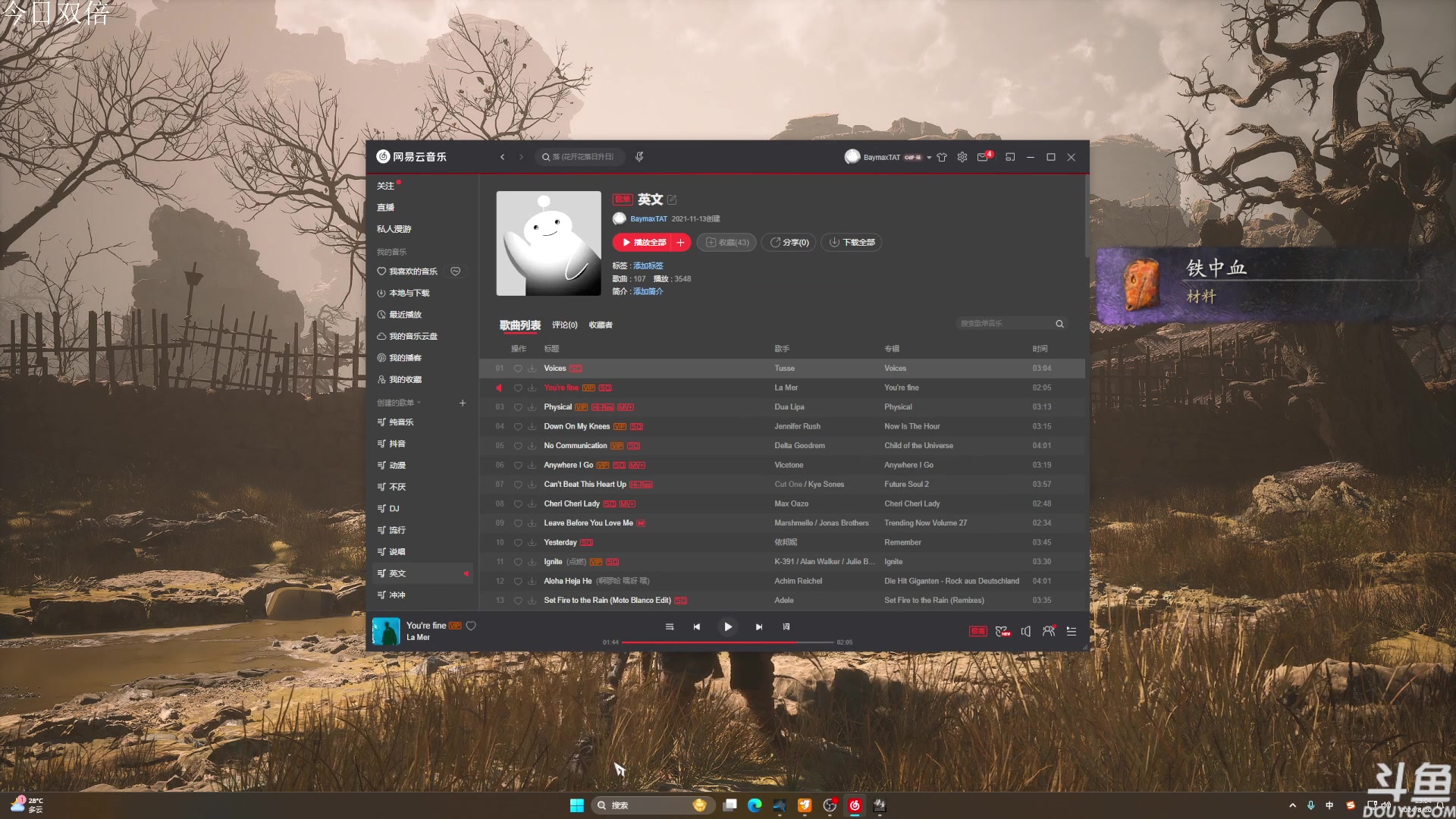This screenshot has height=819, width=1456.
Task: Open the plus menu next to 播放全部
Action: coord(680,243)
